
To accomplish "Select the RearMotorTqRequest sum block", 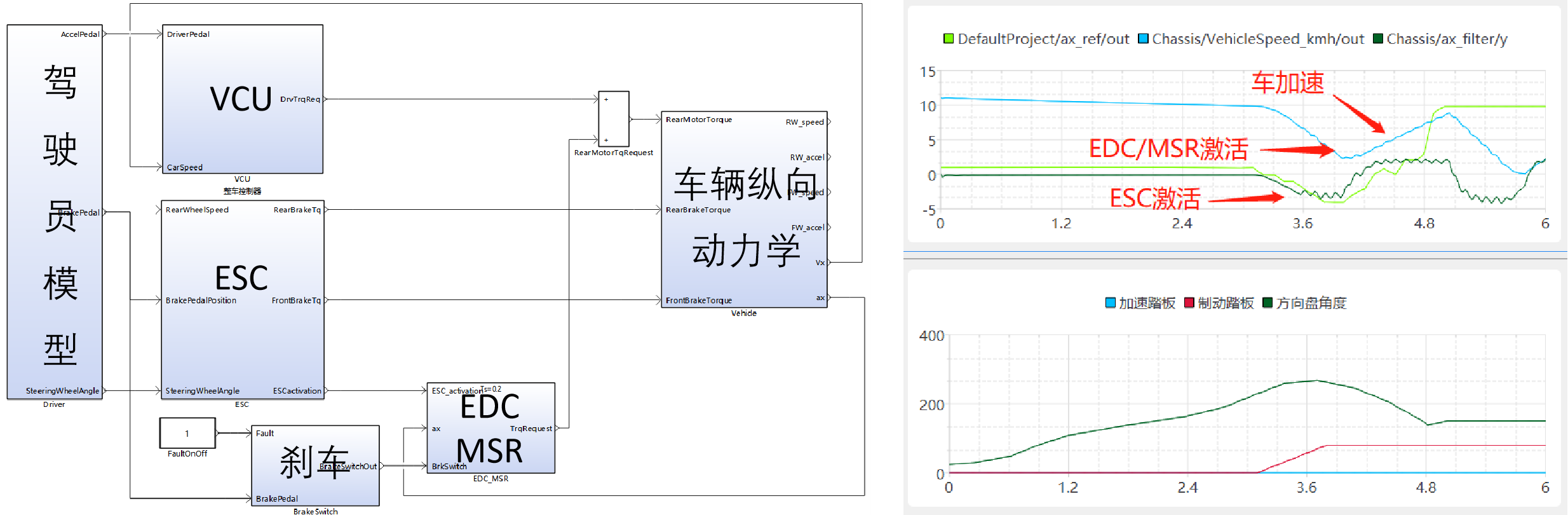I will click(614, 119).
